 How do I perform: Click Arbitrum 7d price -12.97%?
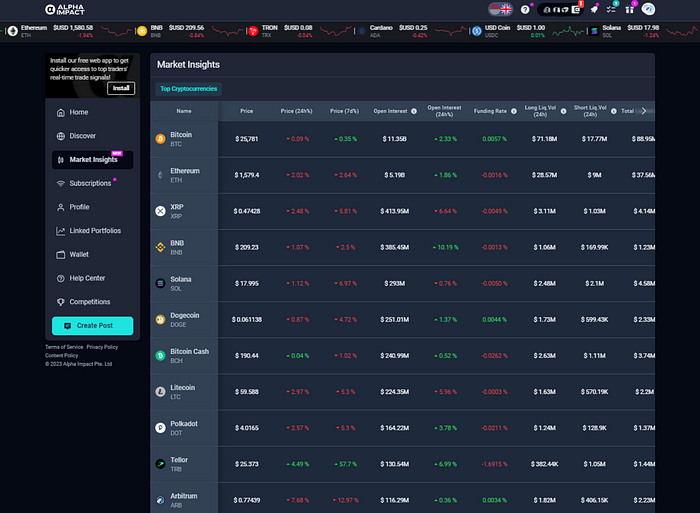click(x=346, y=500)
